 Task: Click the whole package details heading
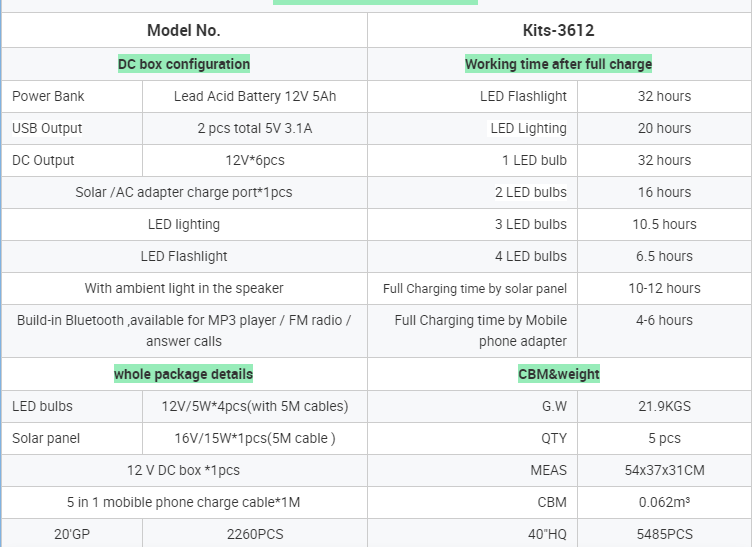coord(183,374)
